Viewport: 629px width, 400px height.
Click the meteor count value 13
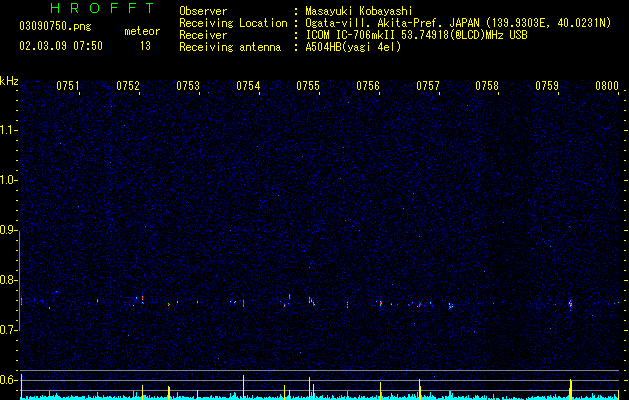(x=145, y=46)
